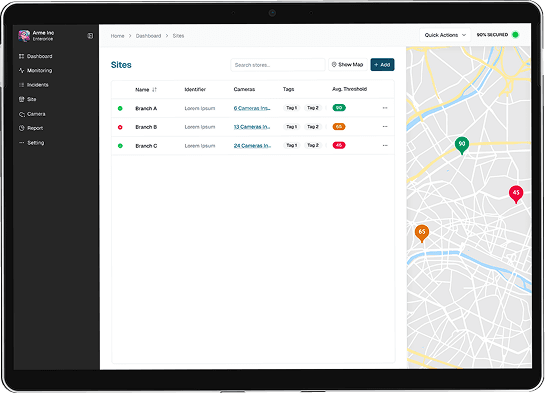Open the Quick Actions dropdown
545x394 pixels.
click(445, 35)
